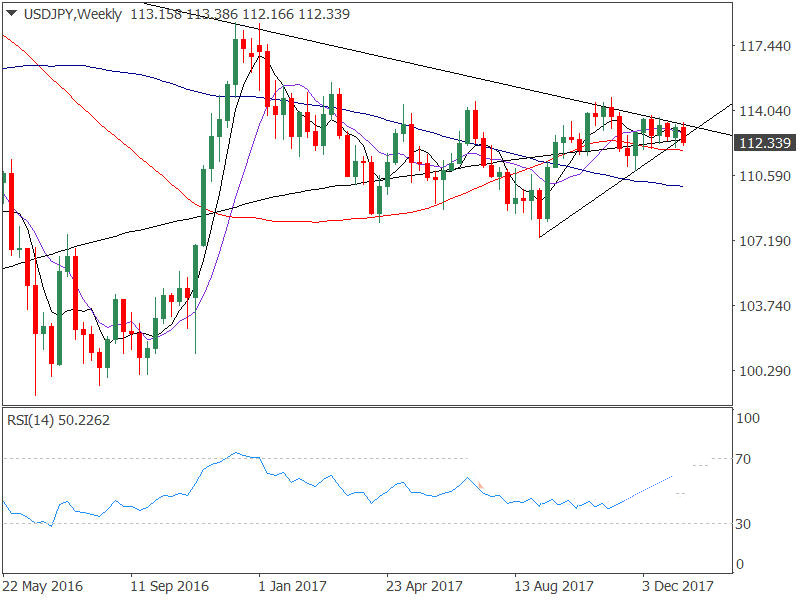
Task: Select the 1 Jan 2017 date label
Action: (292, 586)
